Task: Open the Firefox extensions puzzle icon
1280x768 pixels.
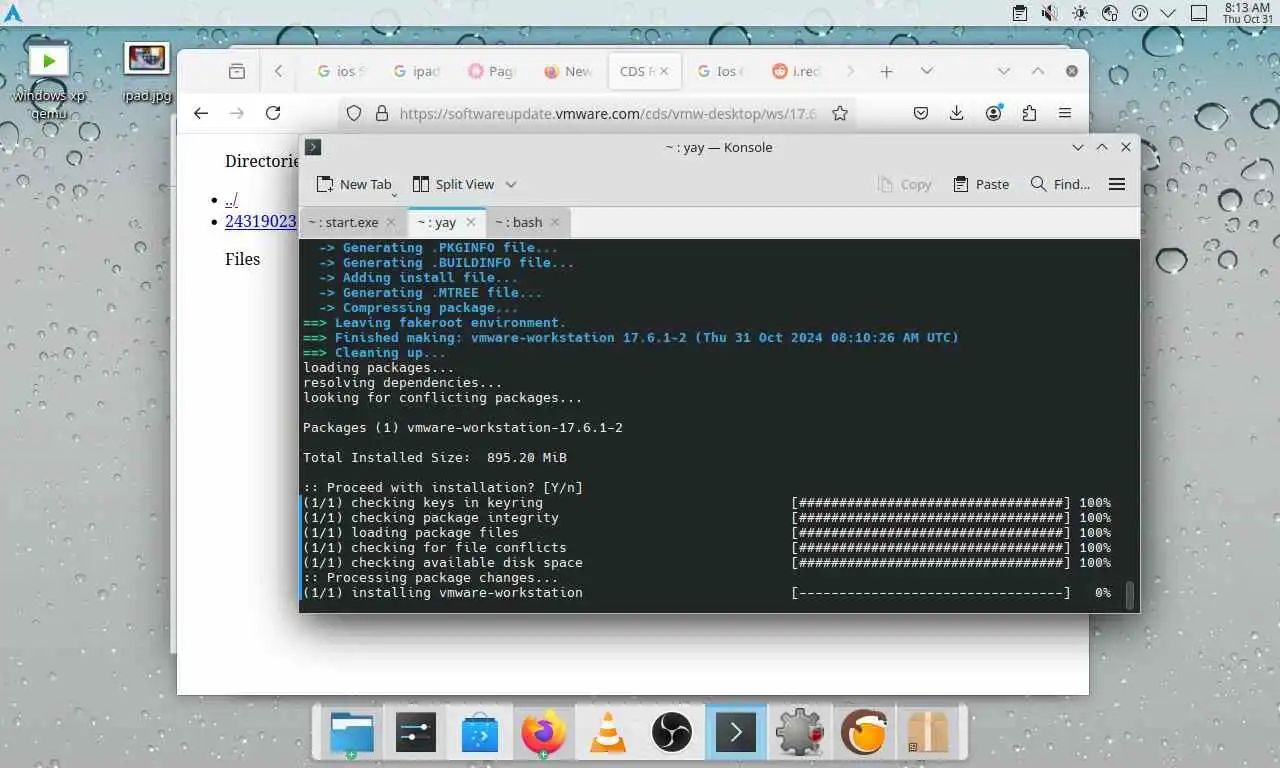Action: pos(1029,113)
